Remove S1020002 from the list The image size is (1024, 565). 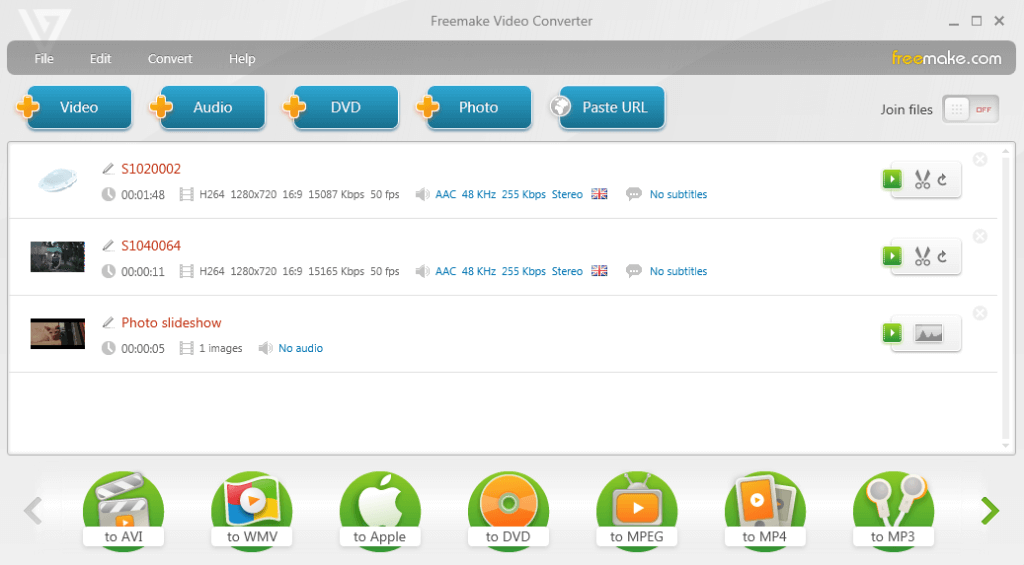pos(980,159)
